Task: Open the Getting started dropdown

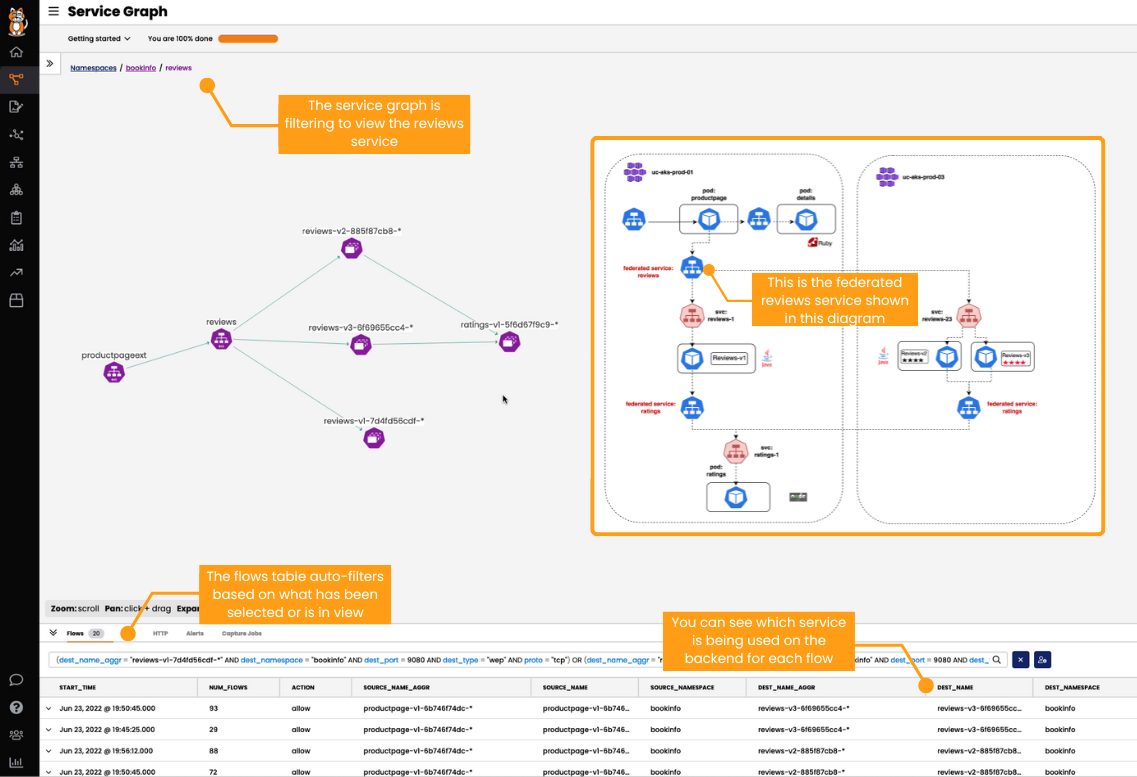Action: (x=97, y=38)
